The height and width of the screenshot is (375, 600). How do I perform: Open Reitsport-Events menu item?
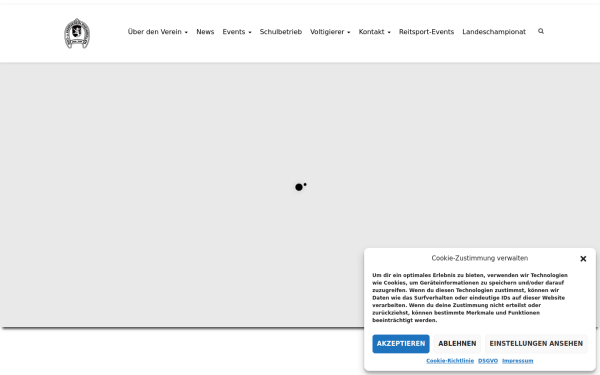click(426, 32)
